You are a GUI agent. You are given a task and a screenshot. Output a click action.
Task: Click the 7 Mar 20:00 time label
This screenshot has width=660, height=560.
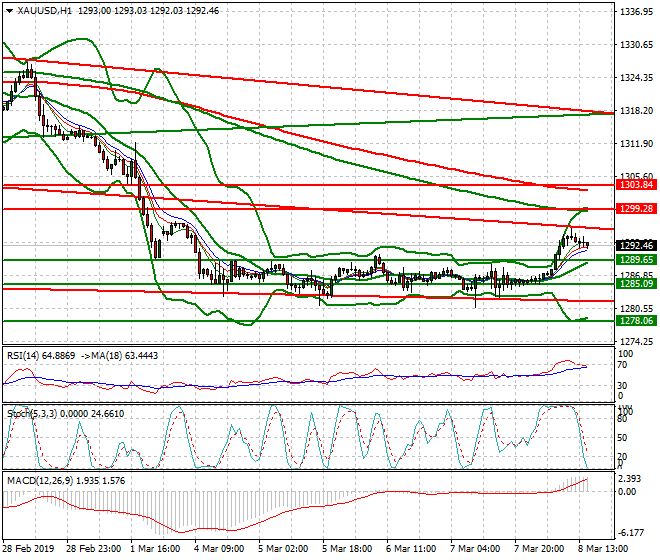point(539,549)
